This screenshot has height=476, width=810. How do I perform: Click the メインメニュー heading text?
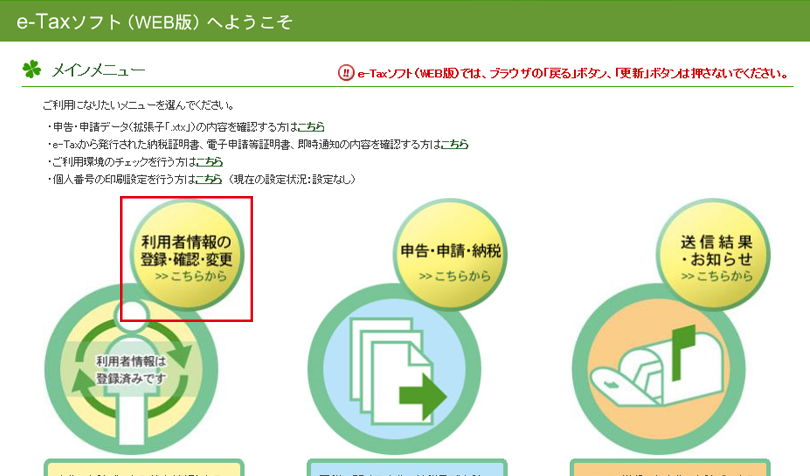[98, 70]
